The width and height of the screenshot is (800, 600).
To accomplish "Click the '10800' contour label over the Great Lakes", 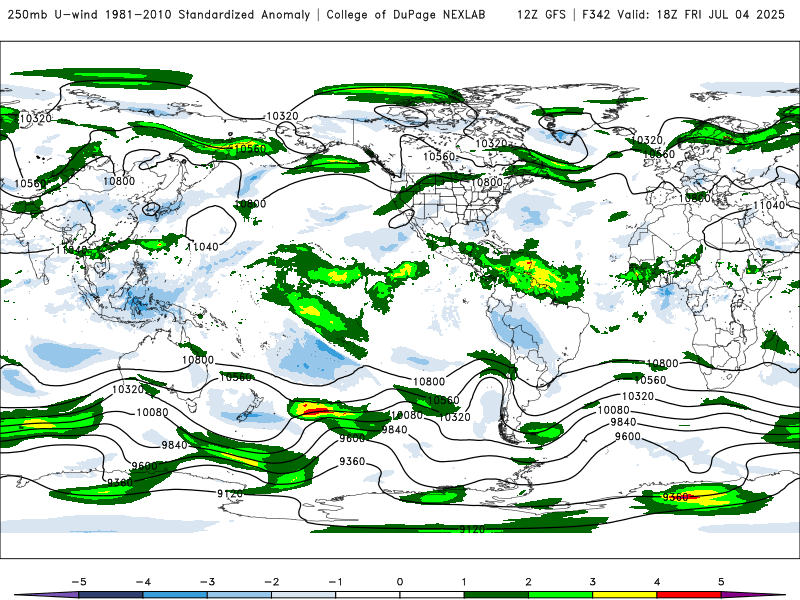I will coord(487,182).
